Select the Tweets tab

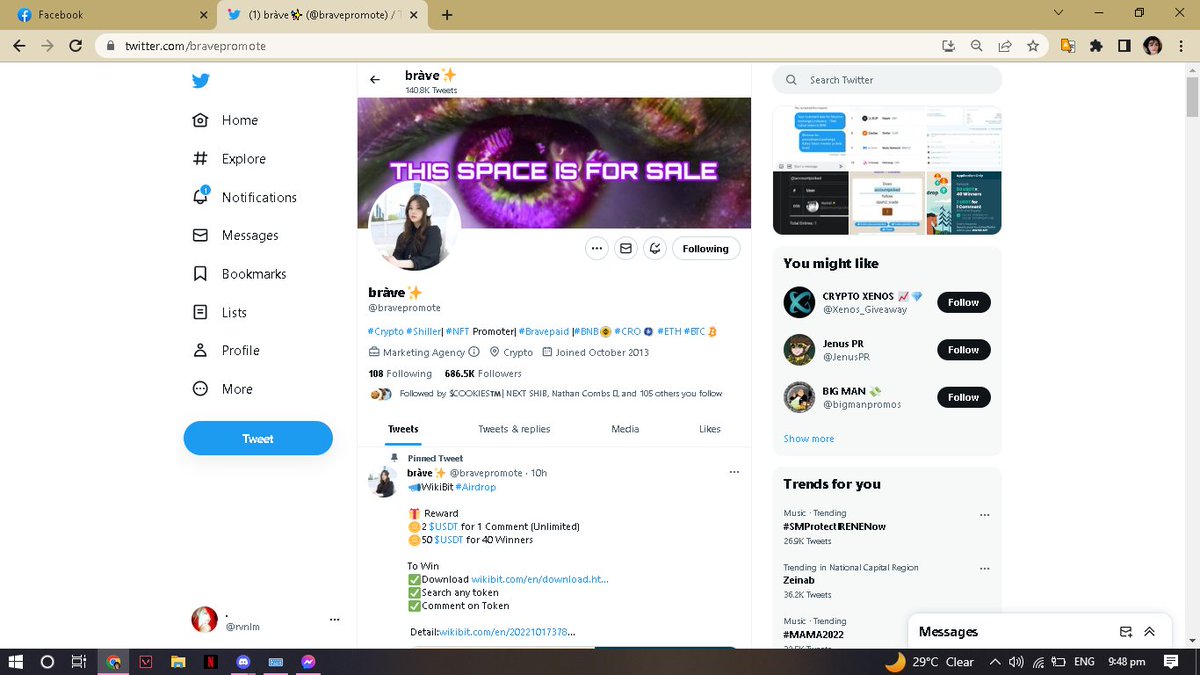point(403,429)
